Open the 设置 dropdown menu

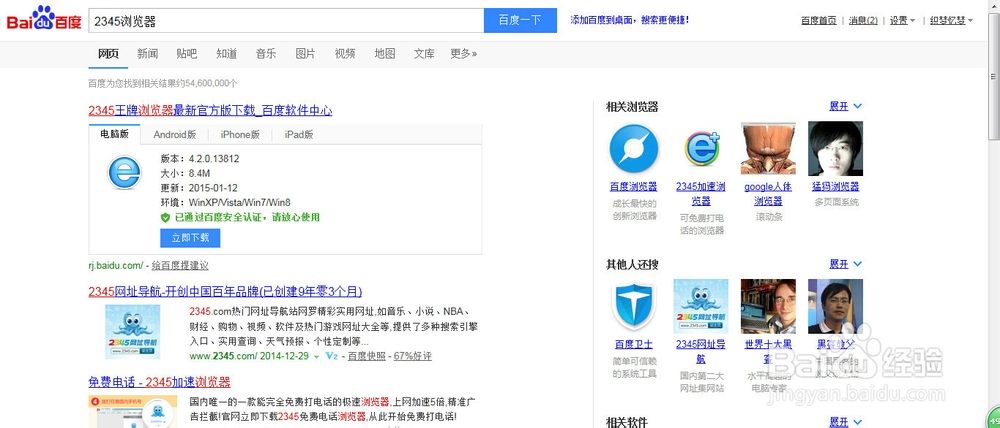(x=902, y=20)
